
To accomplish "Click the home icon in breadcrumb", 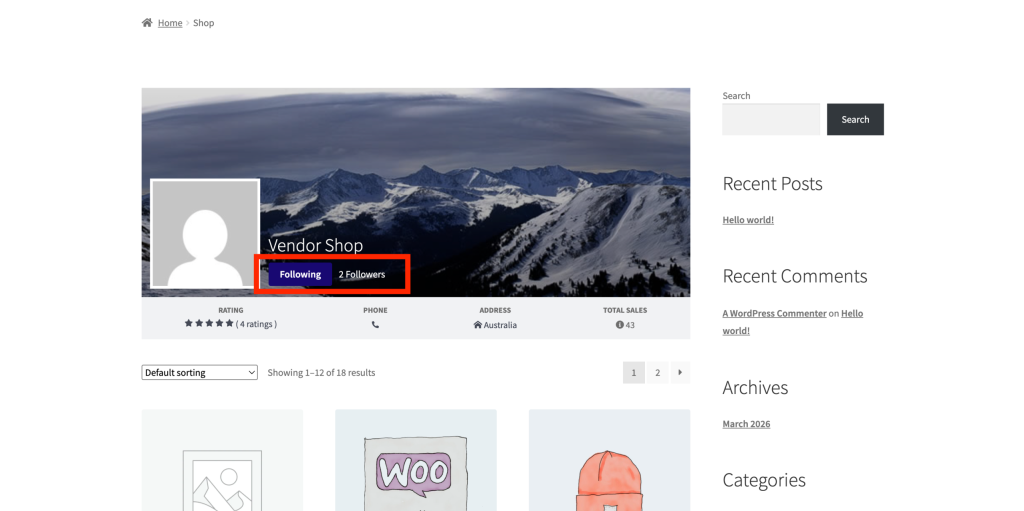I will tap(147, 23).
